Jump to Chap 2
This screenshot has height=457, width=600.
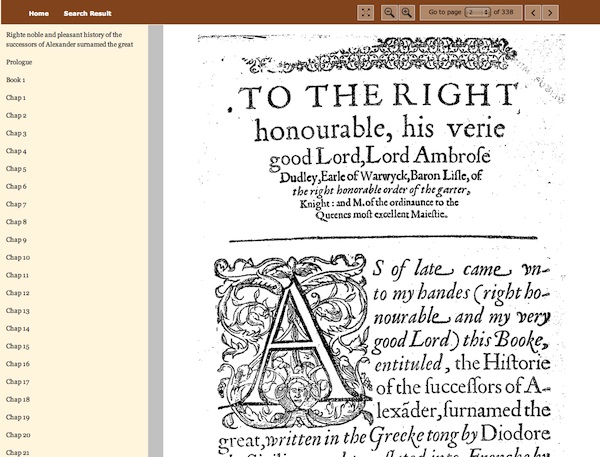(x=16, y=115)
